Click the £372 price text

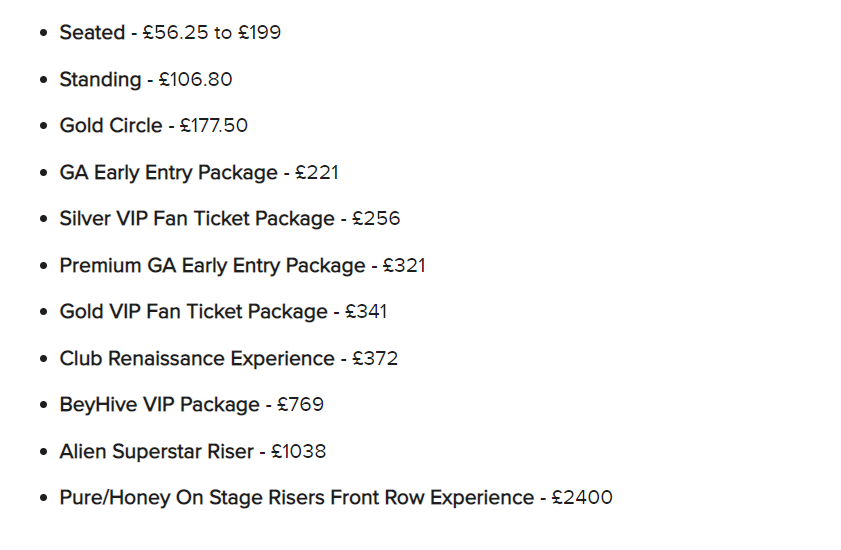click(375, 358)
